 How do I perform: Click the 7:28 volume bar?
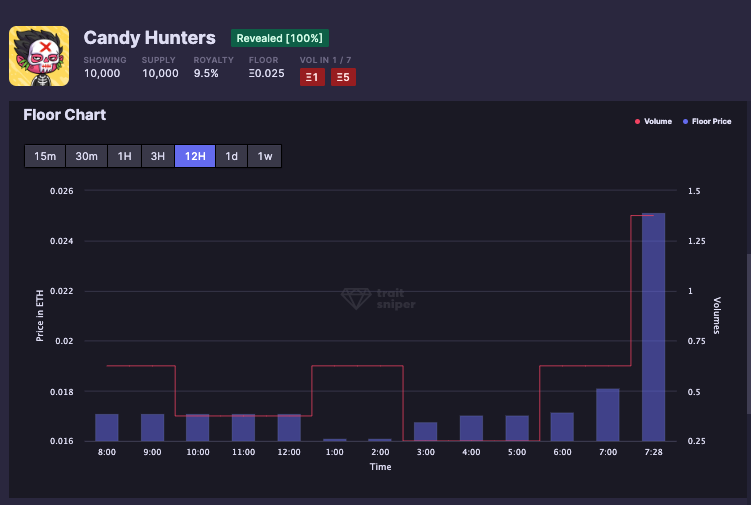click(x=653, y=327)
